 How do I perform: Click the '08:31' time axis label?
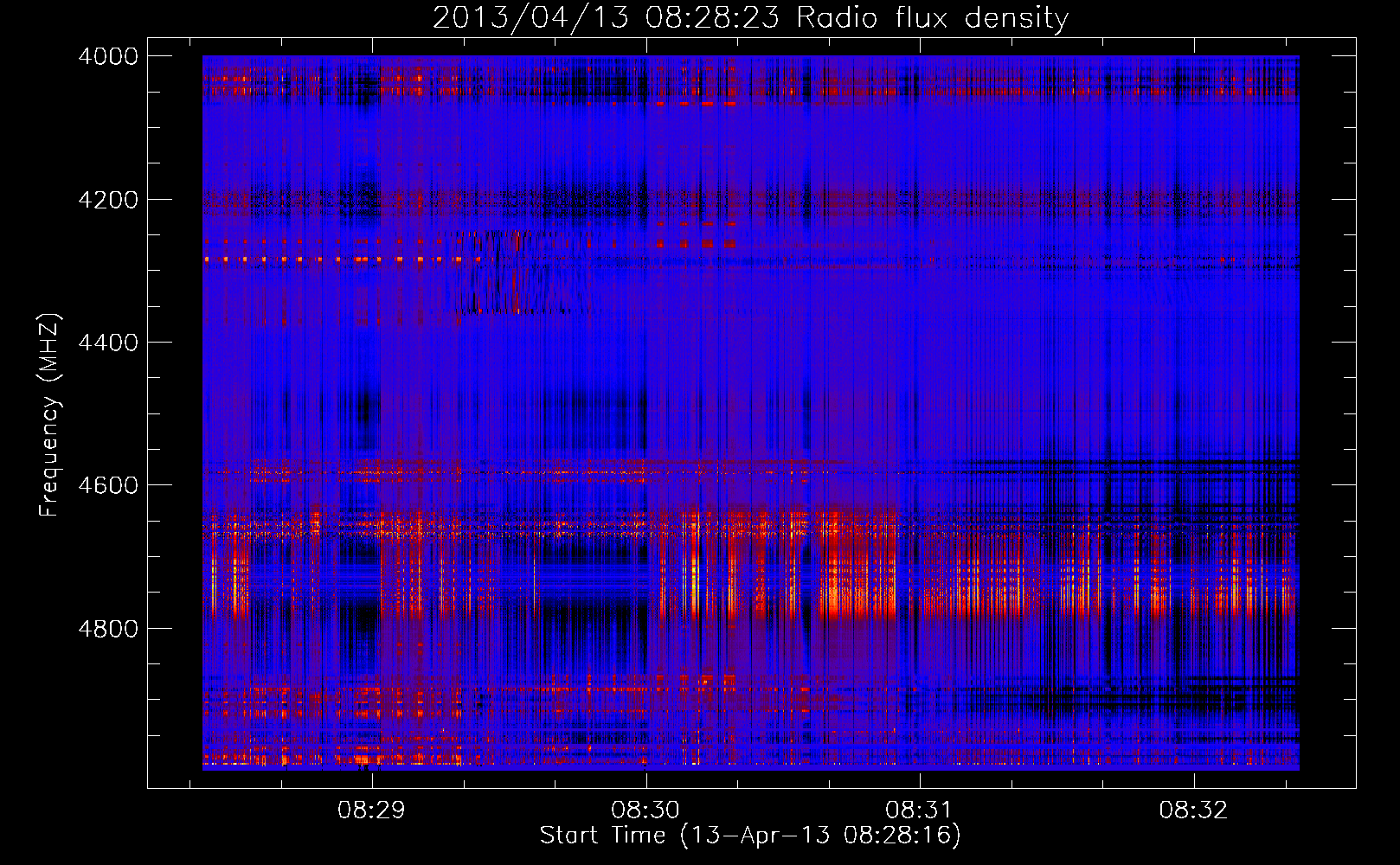(919, 811)
